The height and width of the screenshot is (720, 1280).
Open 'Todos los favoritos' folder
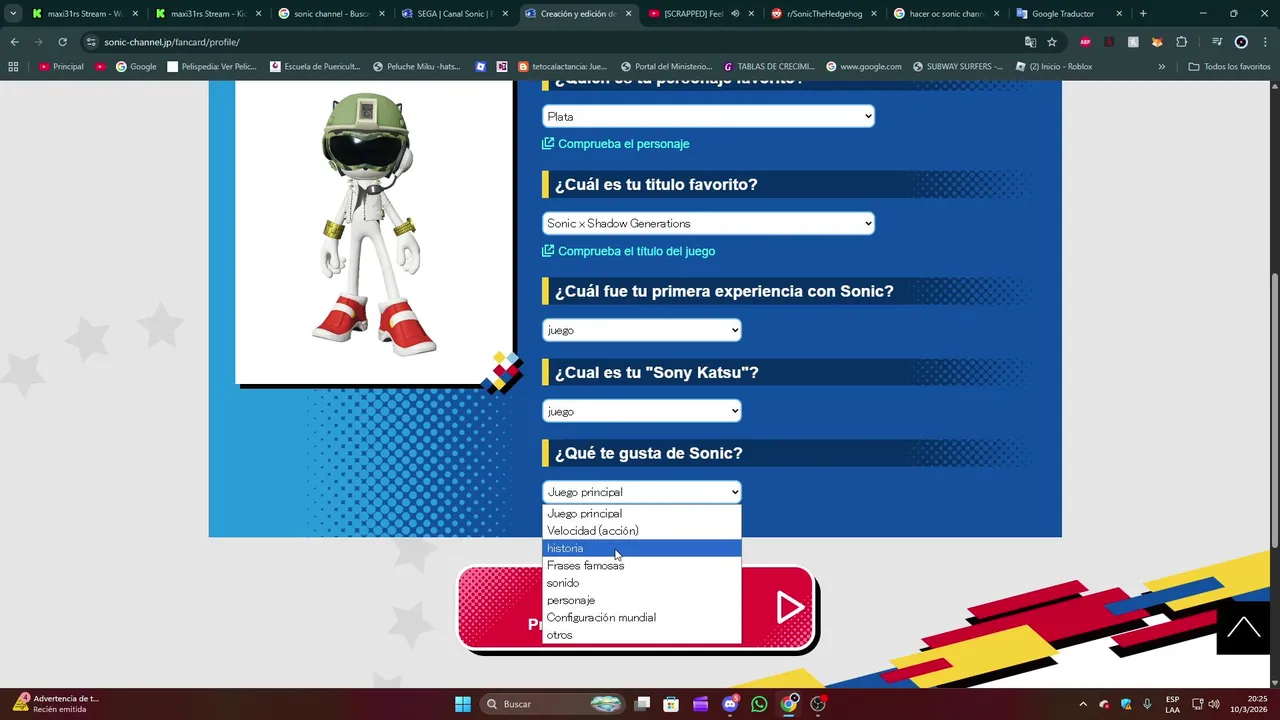coord(1229,67)
